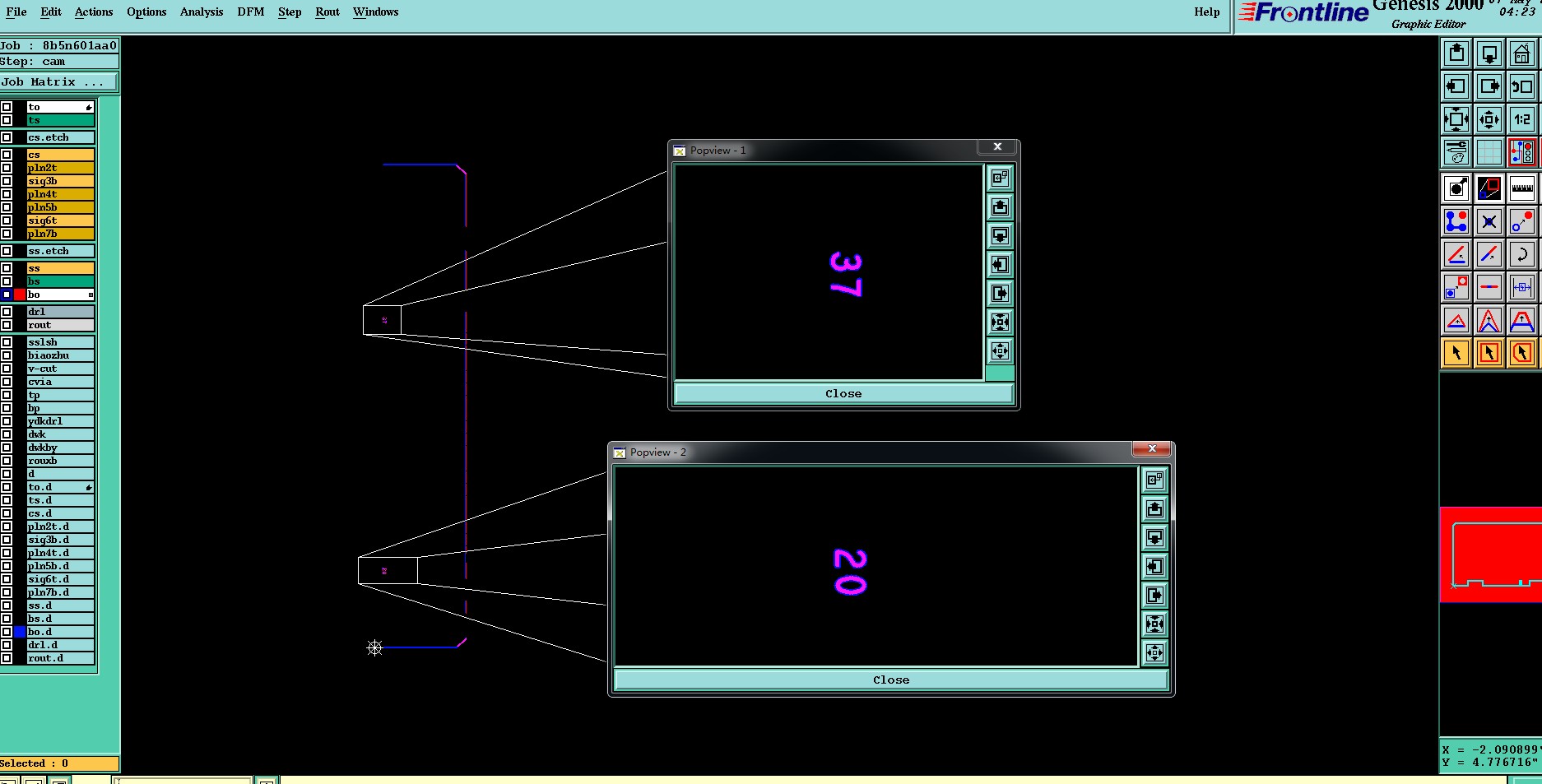
Task: Click the pan up icon in main toolbar
Action: click(x=1456, y=53)
